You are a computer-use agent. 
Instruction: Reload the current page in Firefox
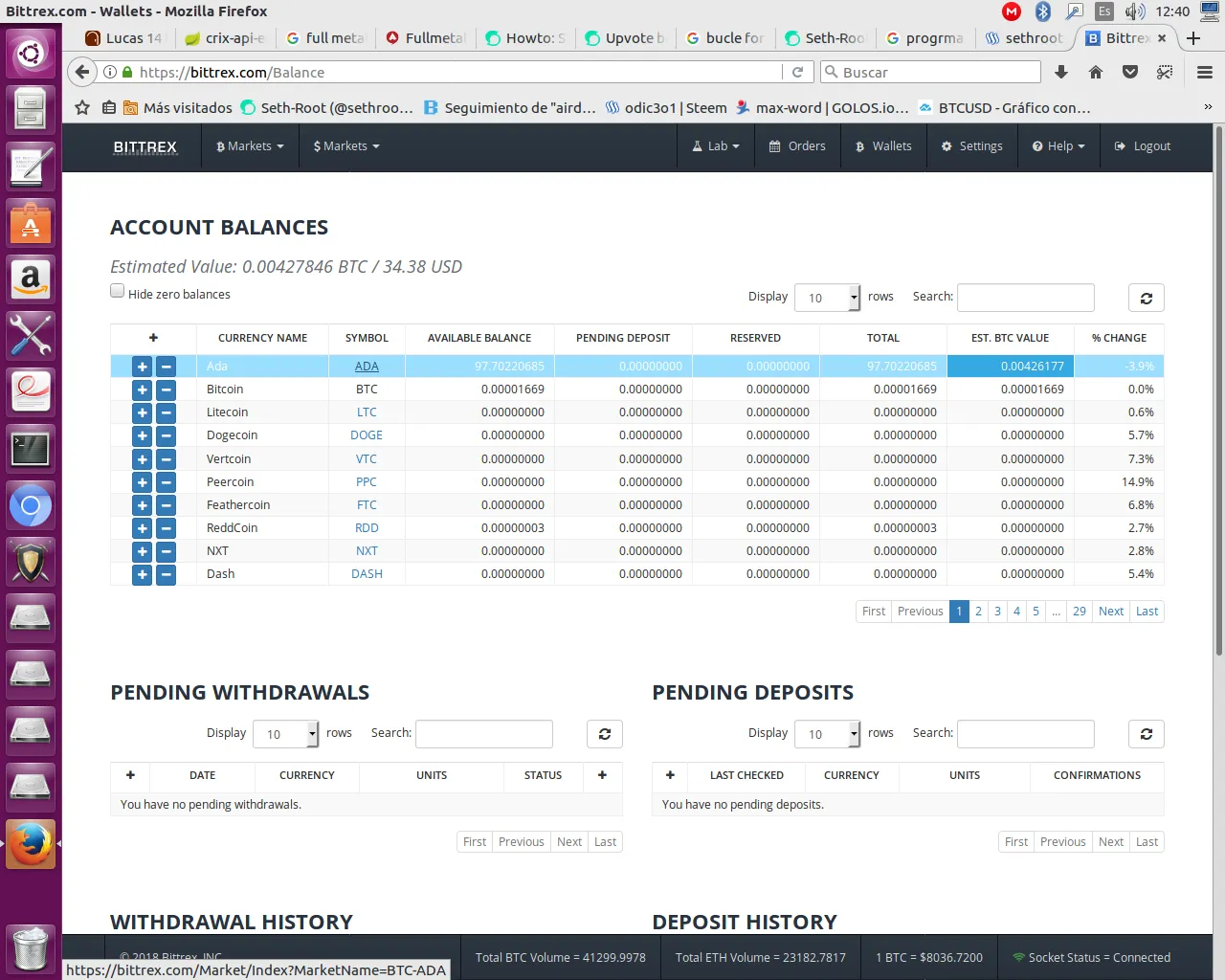pyautogui.click(x=797, y=72)
